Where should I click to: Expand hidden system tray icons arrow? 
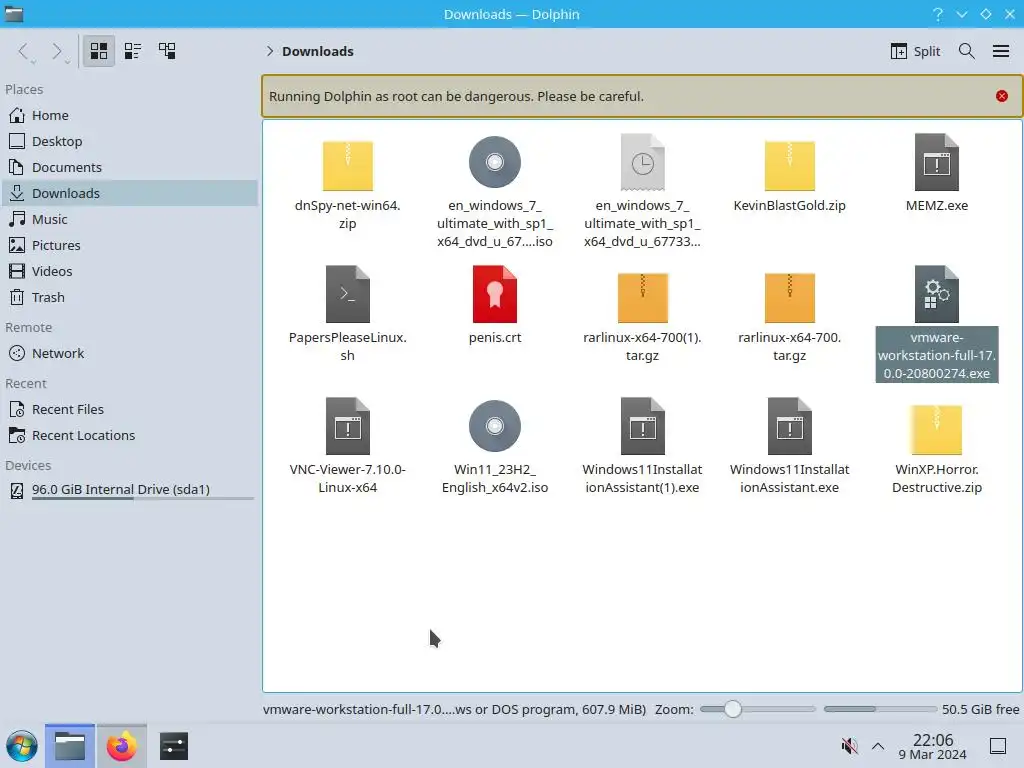coord(878,746)
